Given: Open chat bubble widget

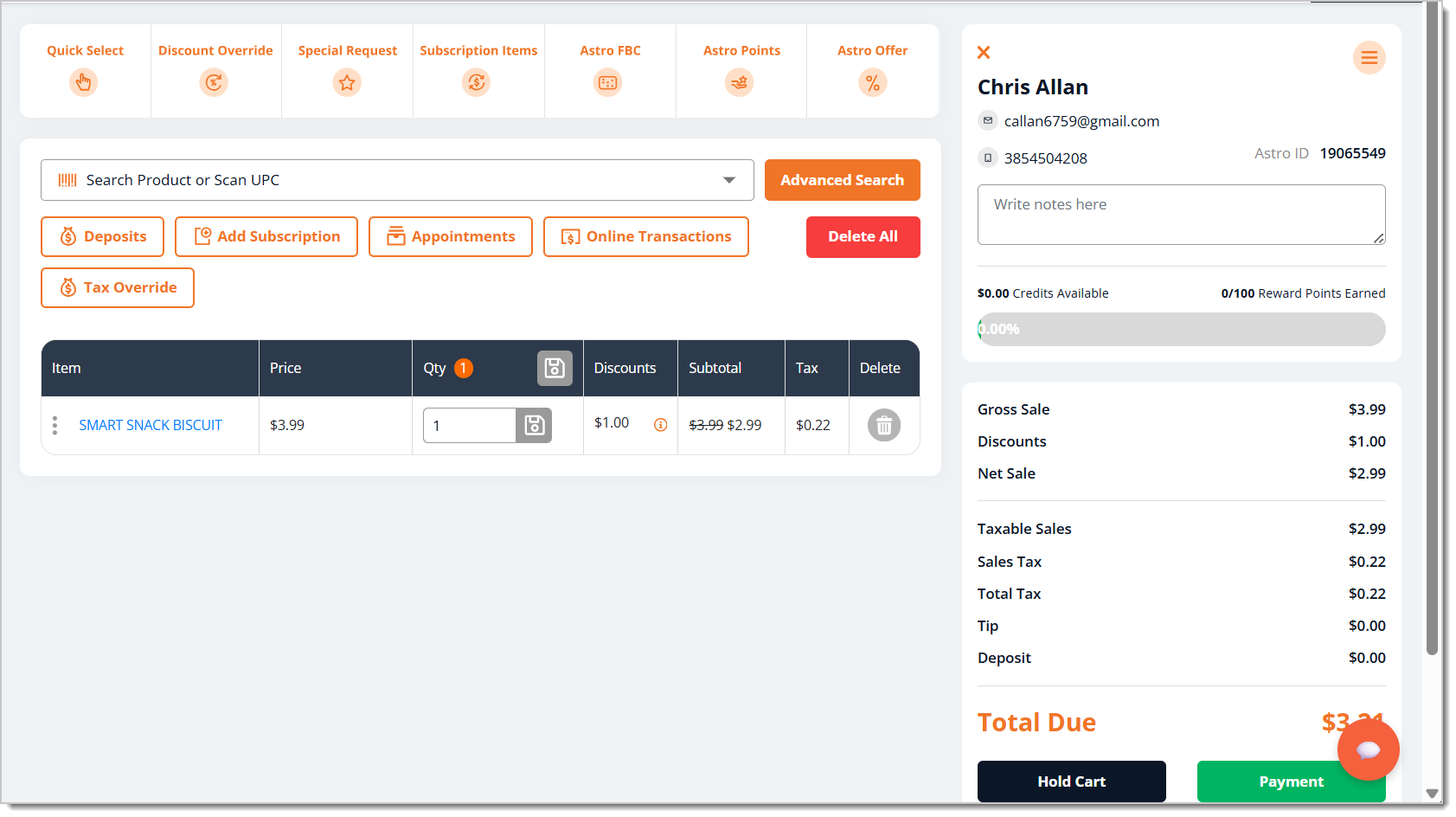Looking at the screenshot, I should 1369,749.
